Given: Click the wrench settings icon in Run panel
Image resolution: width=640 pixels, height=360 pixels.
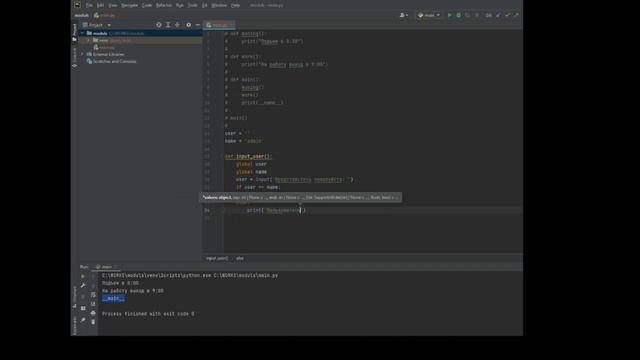Looking at the screenshot, I should point(83,285).
